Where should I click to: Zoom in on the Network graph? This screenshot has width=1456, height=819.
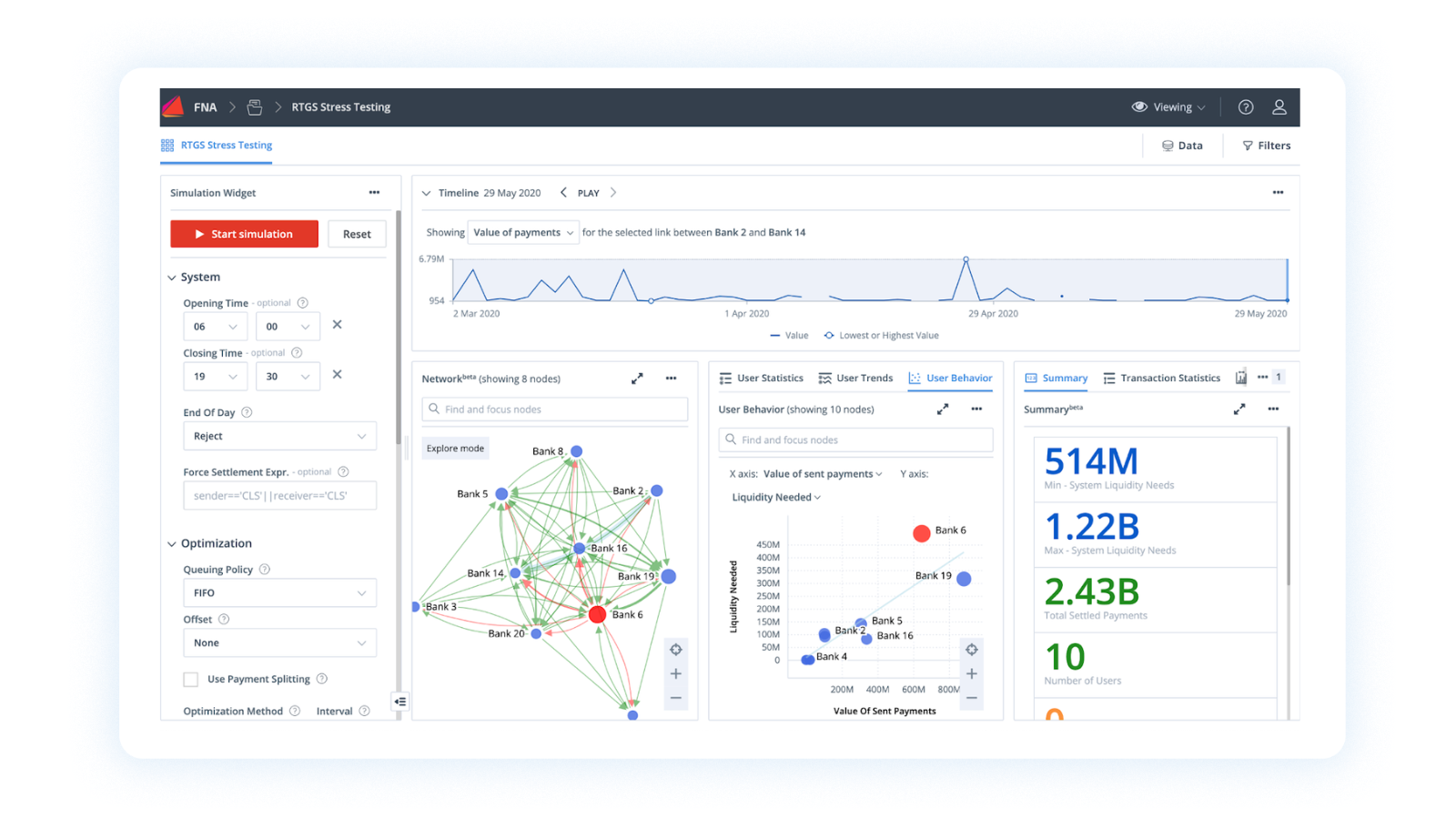coord(676,674)
